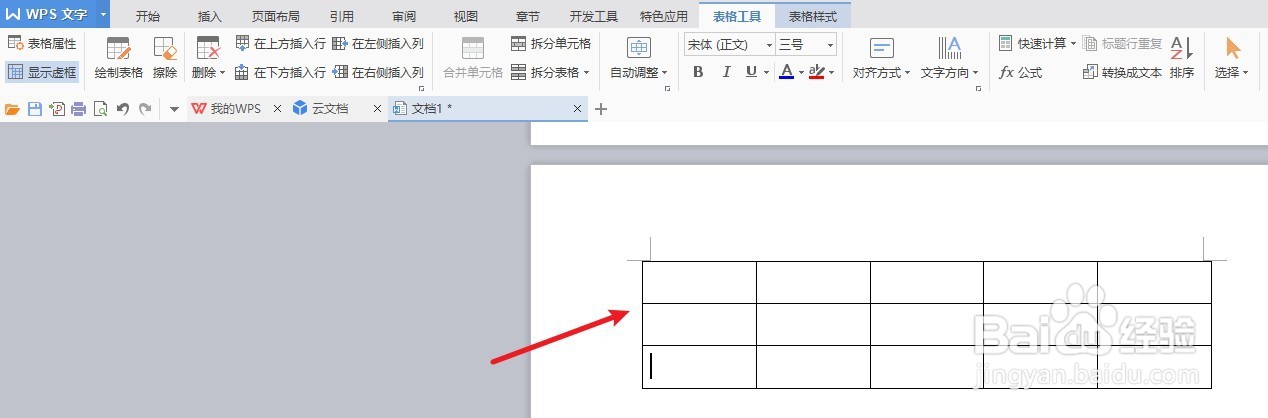Insert column to the left (在左侧插入列)
The height and width of the screenshot is (418, 1268).
378,44
